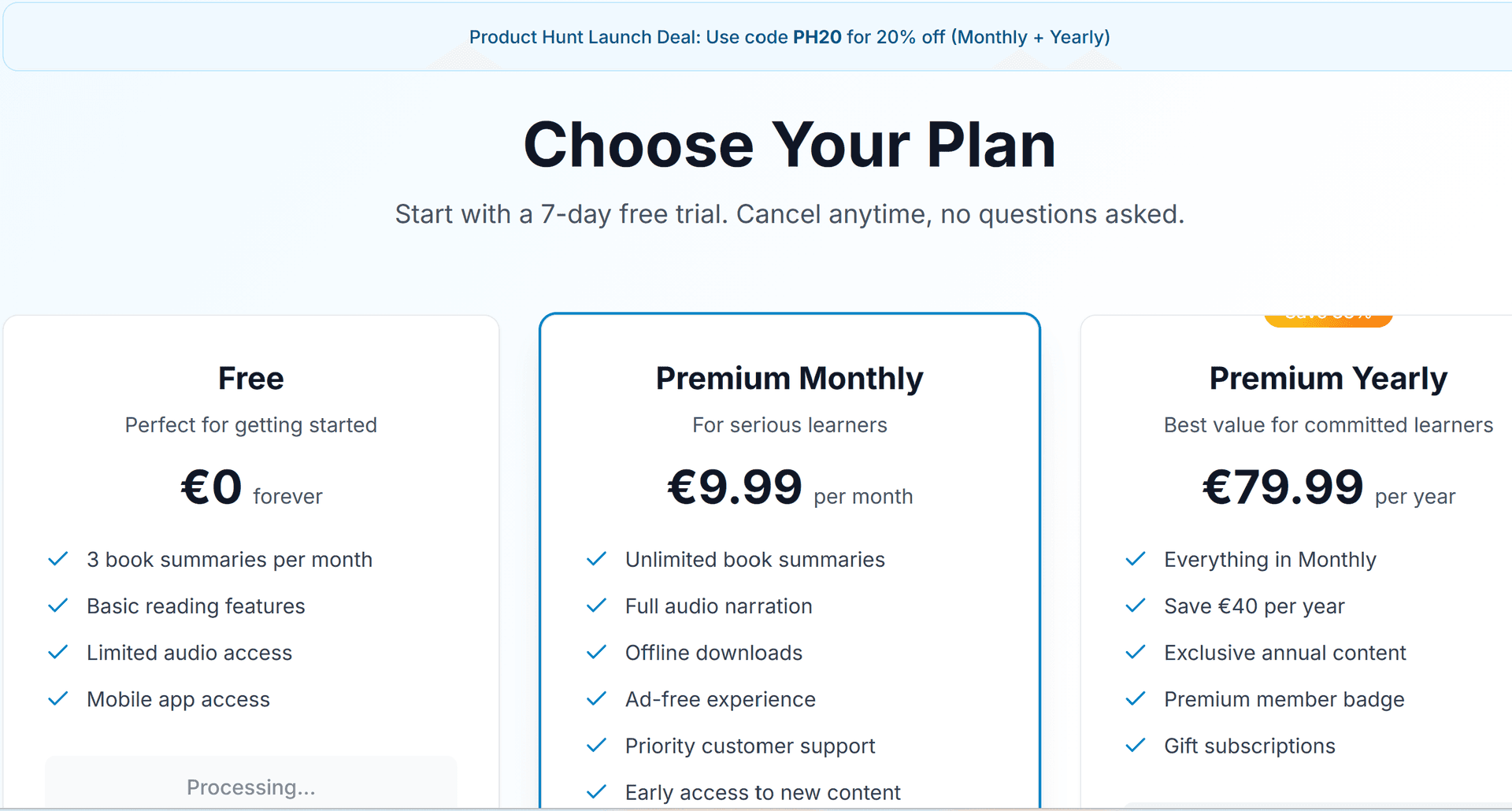1512x811 pixels.
Task: Click the Early access to new content feature
Action: tap(762, 792)
